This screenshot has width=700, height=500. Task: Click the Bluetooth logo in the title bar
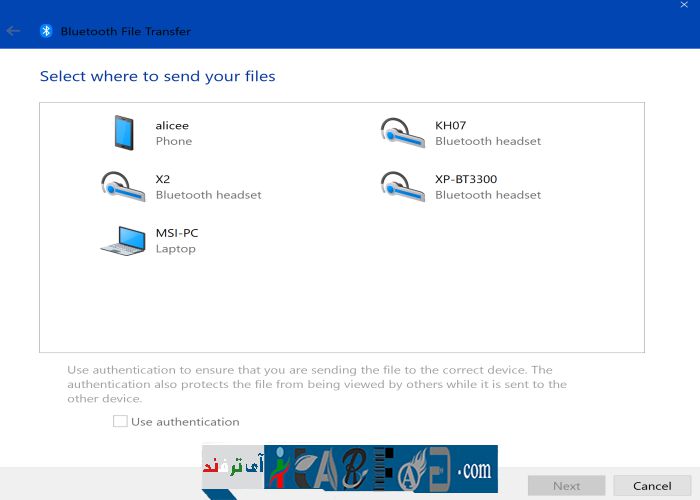(45, 31)
